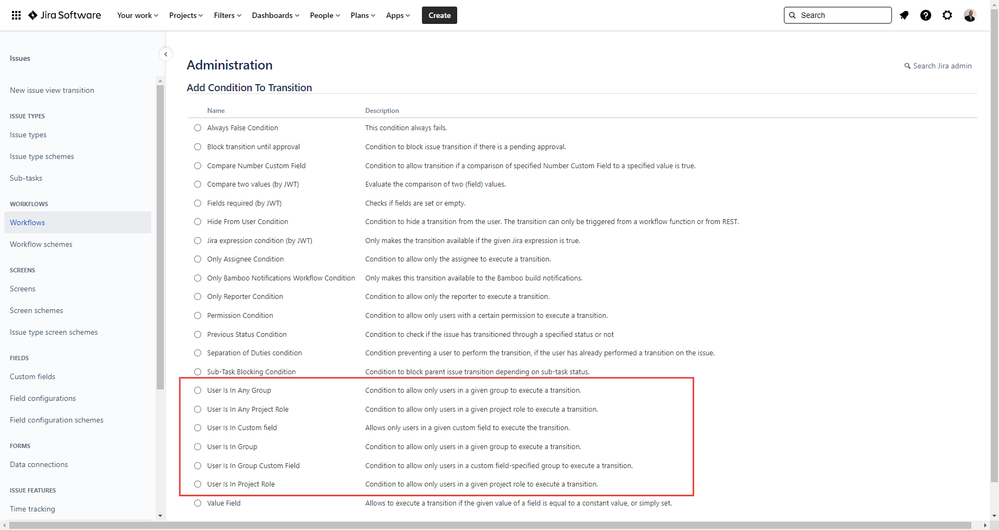Open the app switcher grid icon
This screenshot has width=999, height=530.
(17, 15)
